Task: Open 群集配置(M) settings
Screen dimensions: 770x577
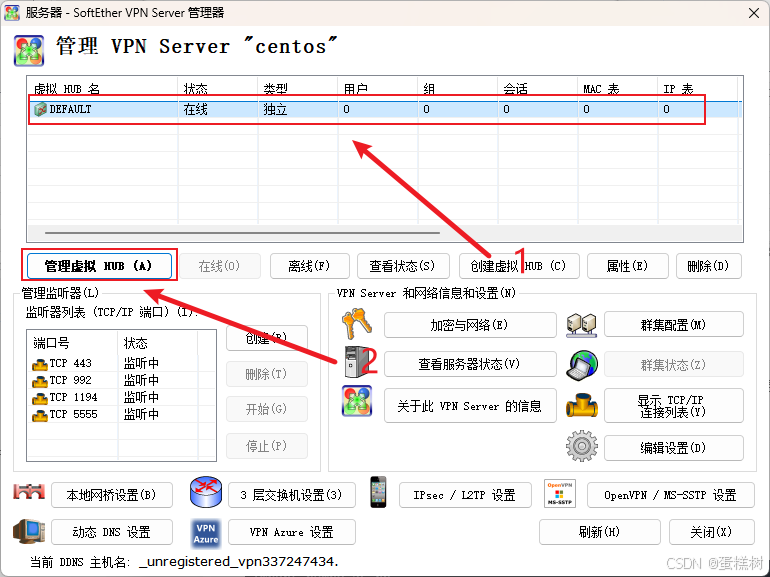Action: pos(674,325)
